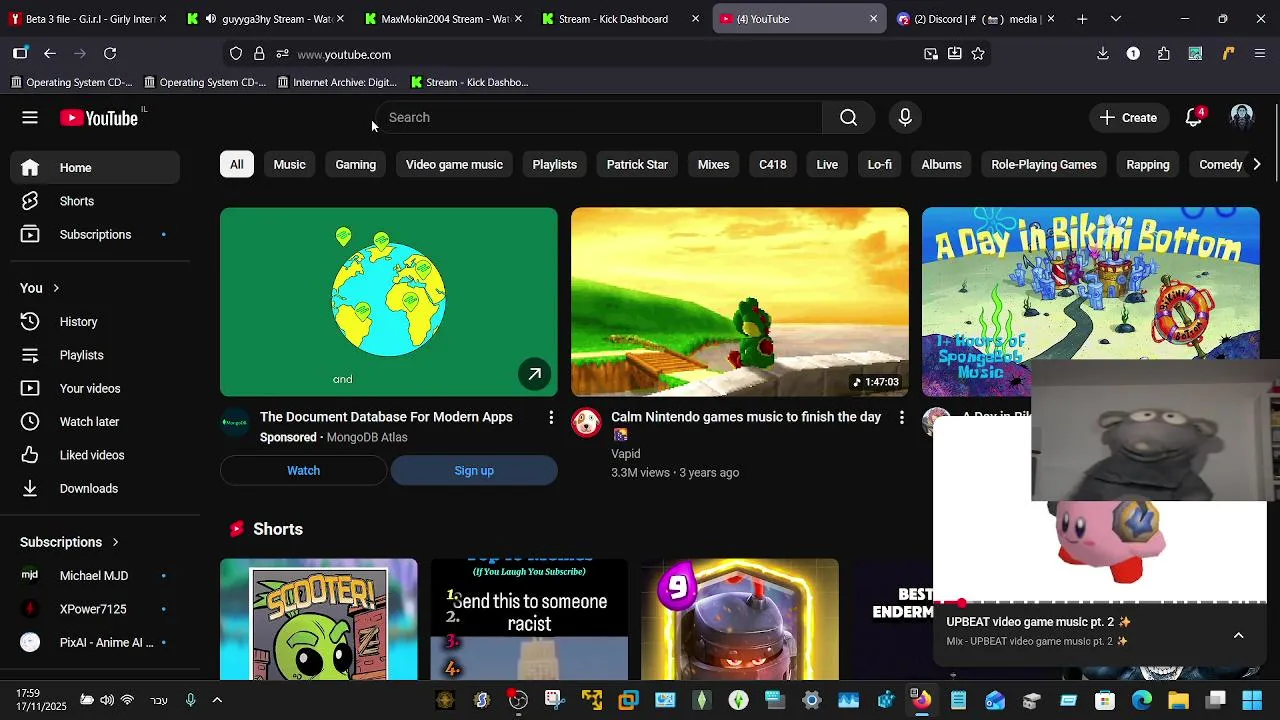
Task: Collapse the UPBEAT video game music miniplayer
Action: [x=1238, y=635]
